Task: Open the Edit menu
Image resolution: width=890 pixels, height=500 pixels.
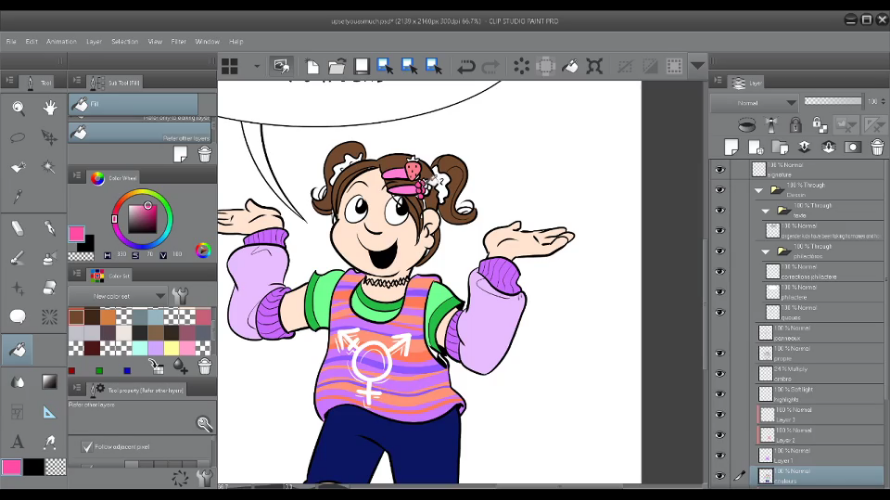Action: 31,41
